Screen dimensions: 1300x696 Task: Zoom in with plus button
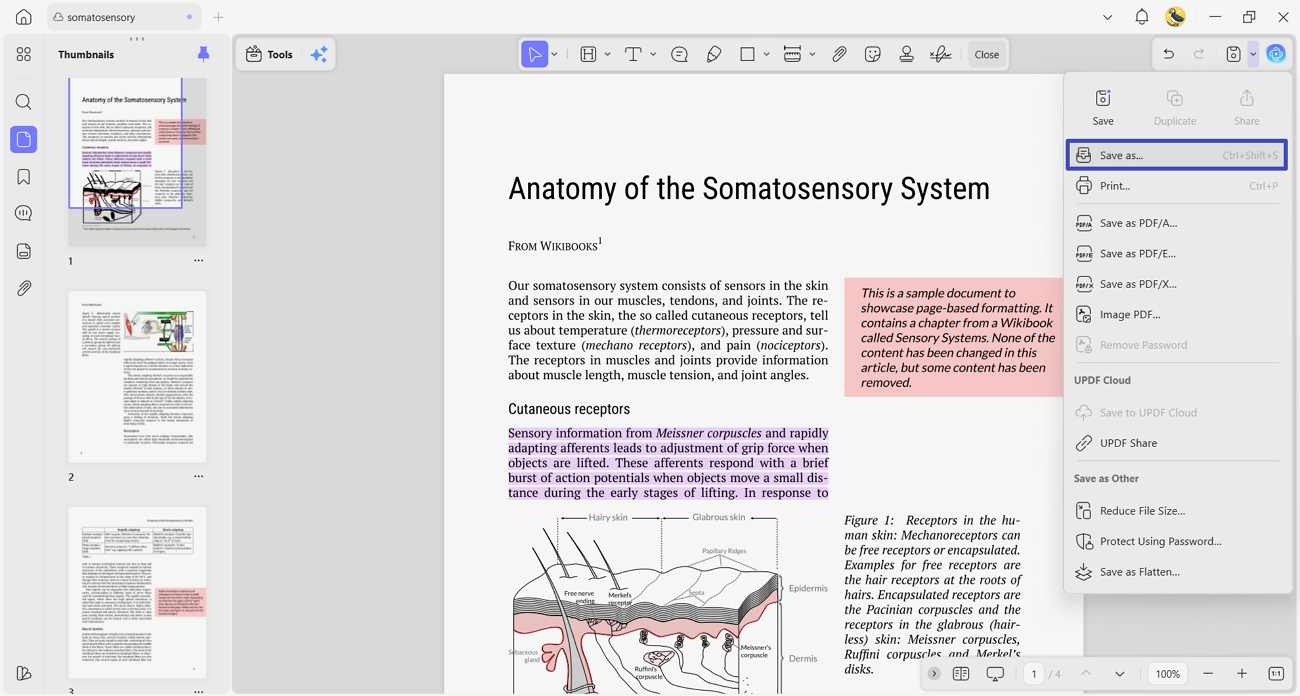(1242, 674)
